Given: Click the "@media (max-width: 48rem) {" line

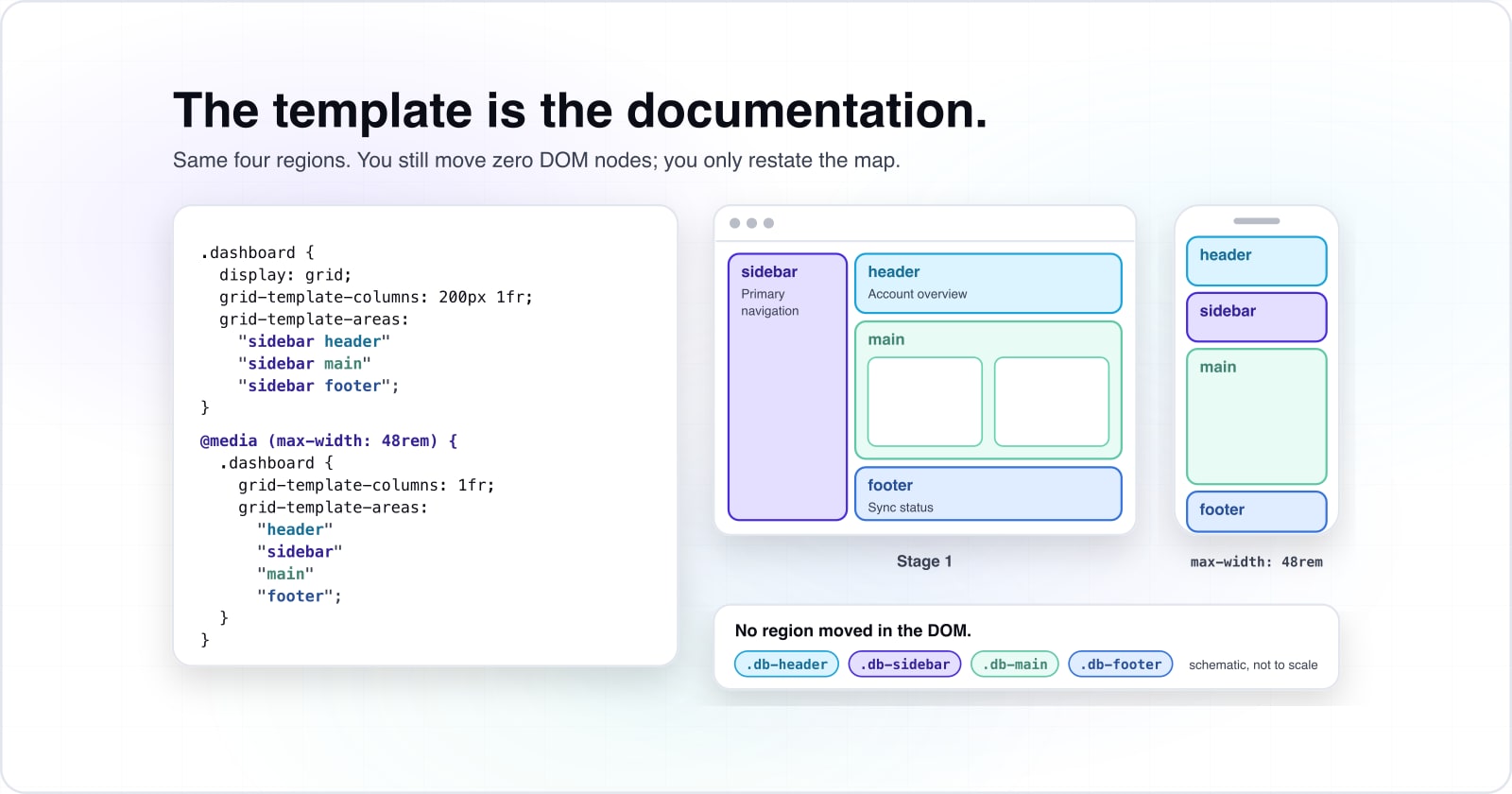Looking at the screenshot, I should click(329, 440).
